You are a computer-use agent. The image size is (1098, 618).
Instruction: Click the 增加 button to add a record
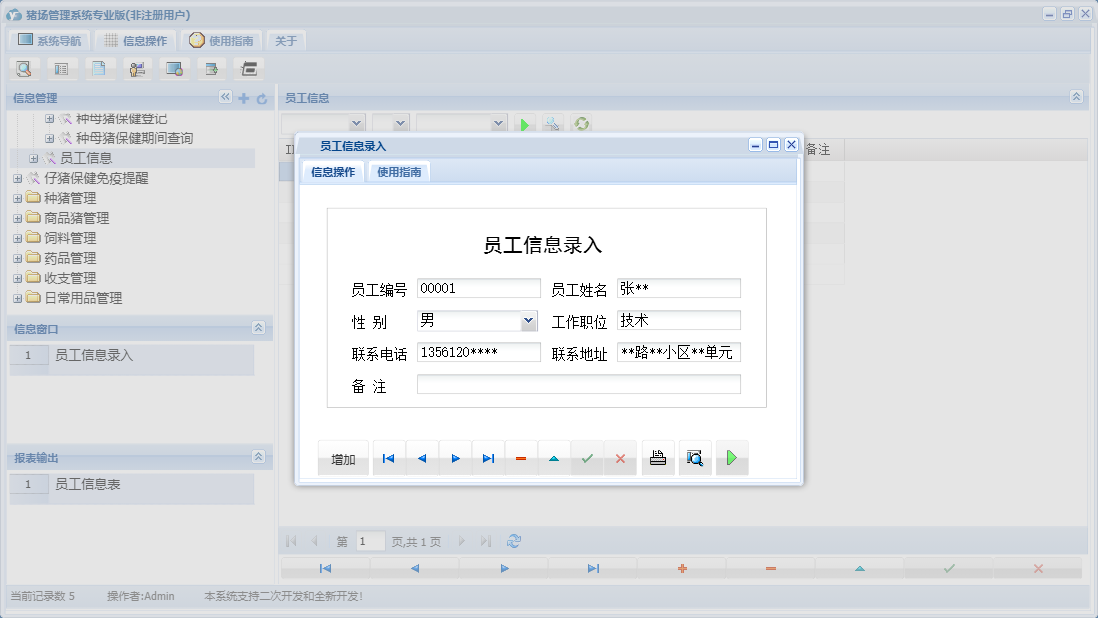(x=343, y=457)
